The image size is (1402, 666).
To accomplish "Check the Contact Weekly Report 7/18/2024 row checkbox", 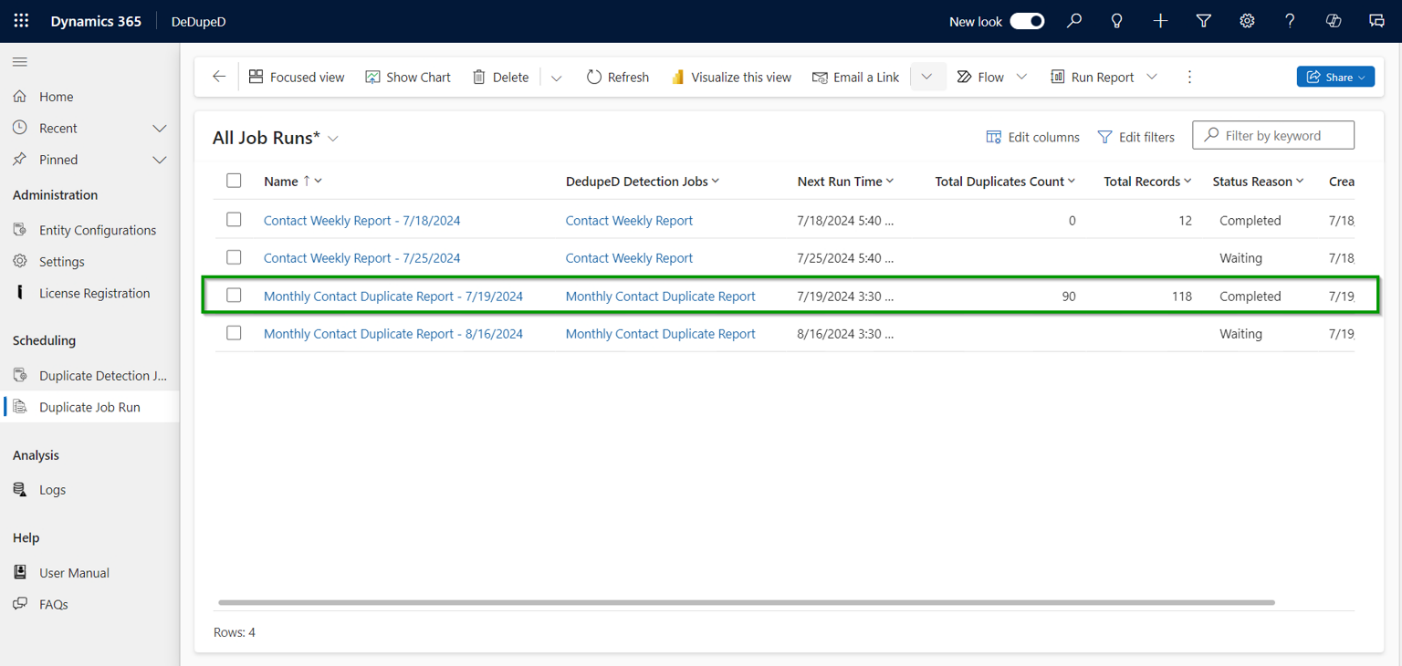I will click(x=233, y=220).
